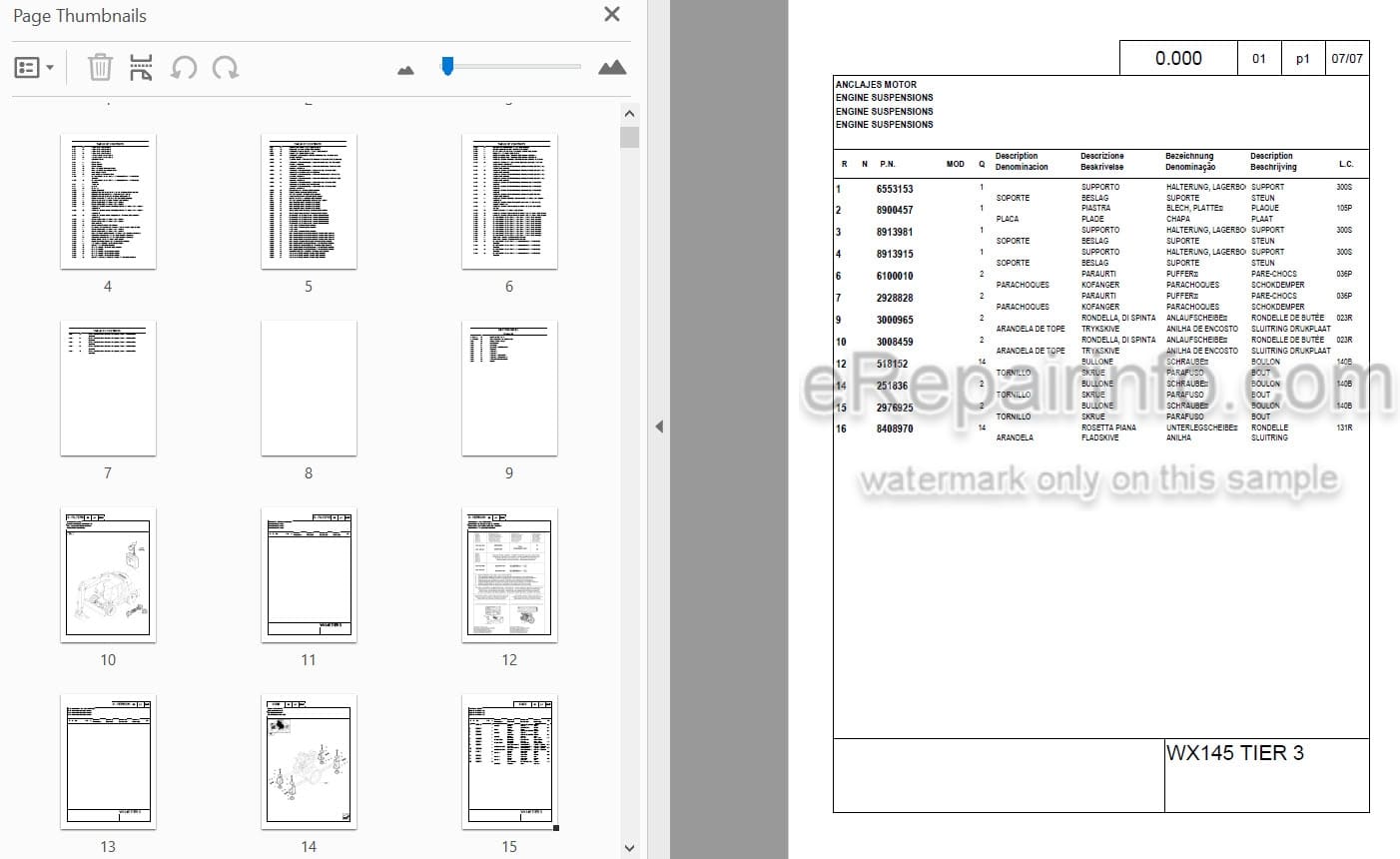
Task: Delete selected page with trash icon
Action: (x=100, y=68)
